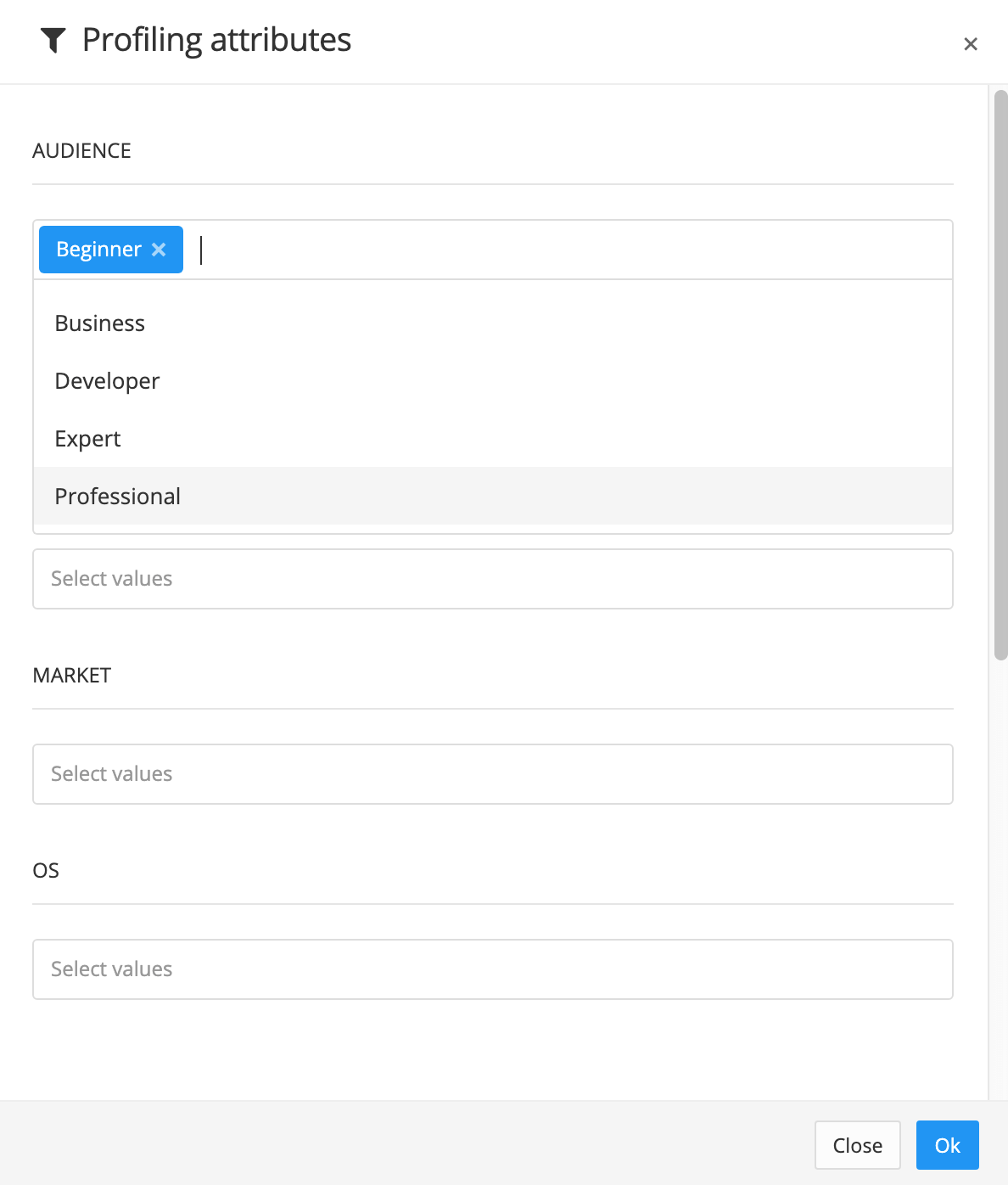Click the dialog title Profiling attributes
The image size is (1008, 1185).
(216, 39)
